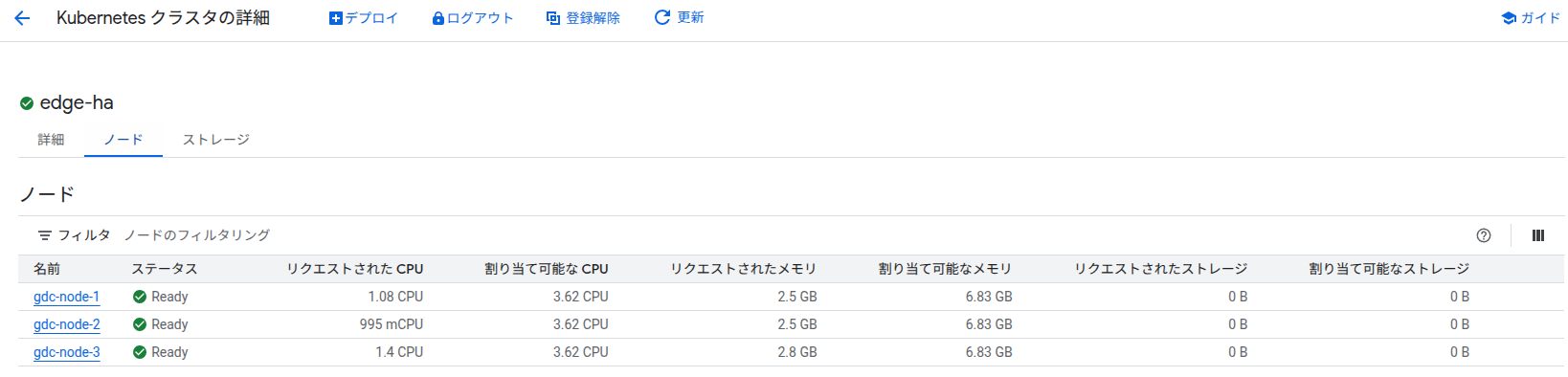
Task: Click the edge-ha cluster name
Action: pyautogui.click(x=77, y=102)
